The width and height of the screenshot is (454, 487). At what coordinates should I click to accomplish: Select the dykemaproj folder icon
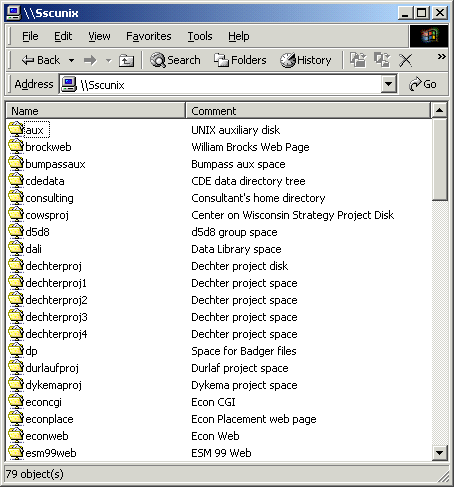tap(16, 384)
